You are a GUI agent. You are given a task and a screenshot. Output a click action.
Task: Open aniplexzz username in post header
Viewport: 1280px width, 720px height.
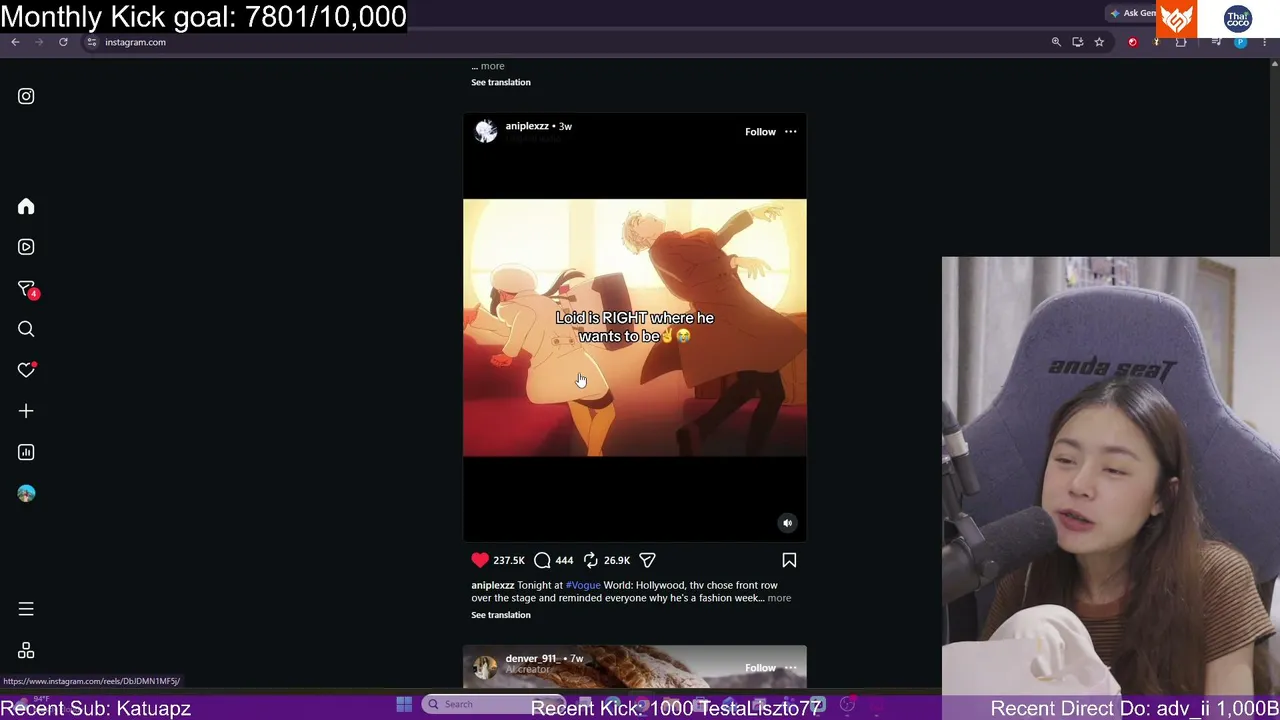(527, 126)
